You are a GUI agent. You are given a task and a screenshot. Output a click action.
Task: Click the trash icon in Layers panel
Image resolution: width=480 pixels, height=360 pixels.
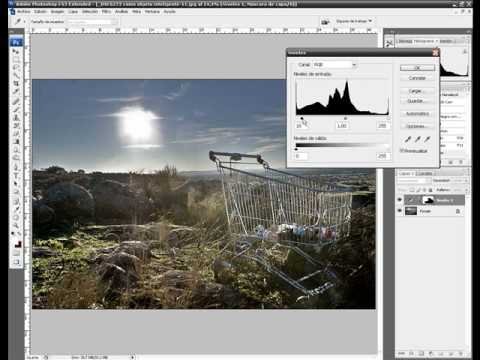click(x=461, y=353)
